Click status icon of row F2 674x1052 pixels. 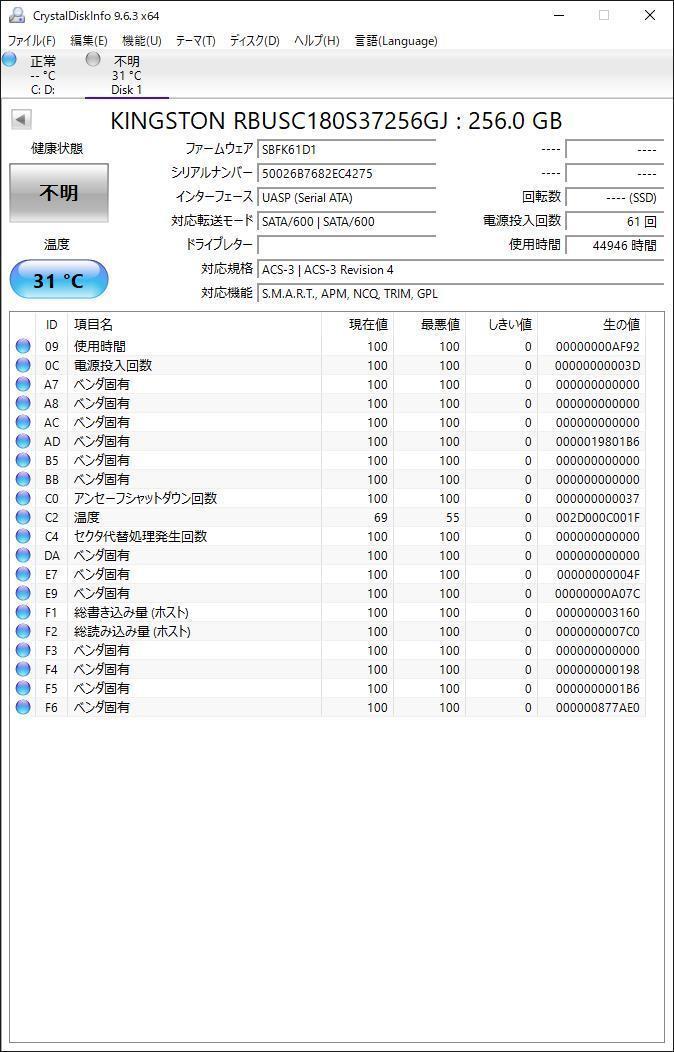[23, 631]
